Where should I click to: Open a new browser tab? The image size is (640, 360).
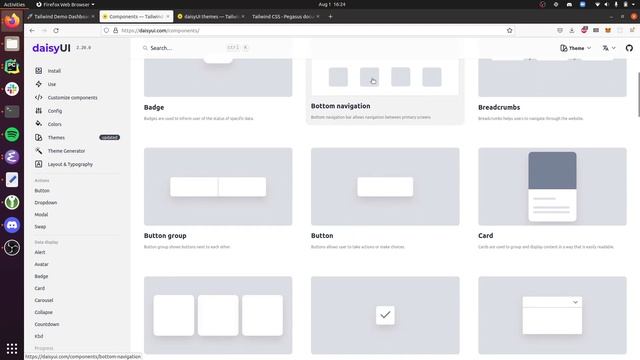(x=330, y=17)
